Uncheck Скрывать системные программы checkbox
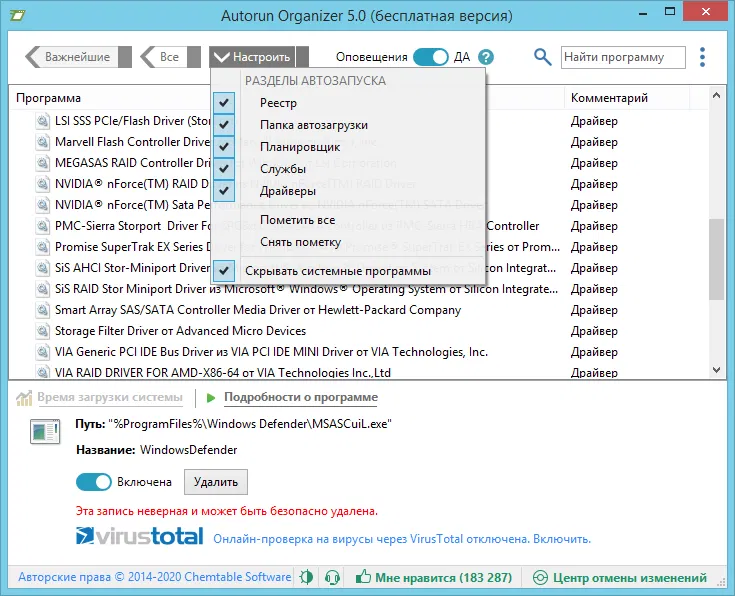The image size is (735, 596). pos(224,271)
